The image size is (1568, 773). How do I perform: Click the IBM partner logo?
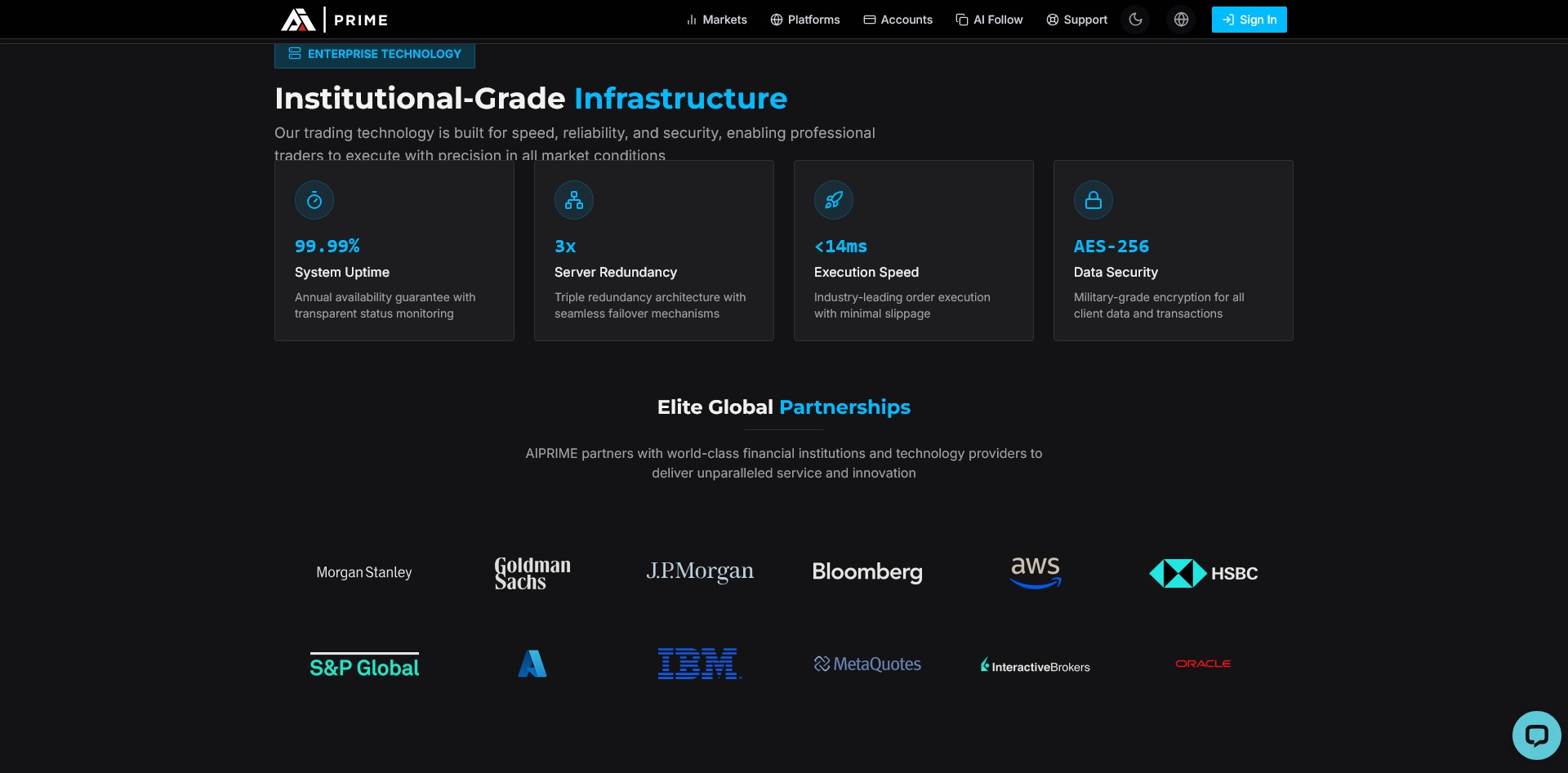pyautogui.click(x=700, y=664)
